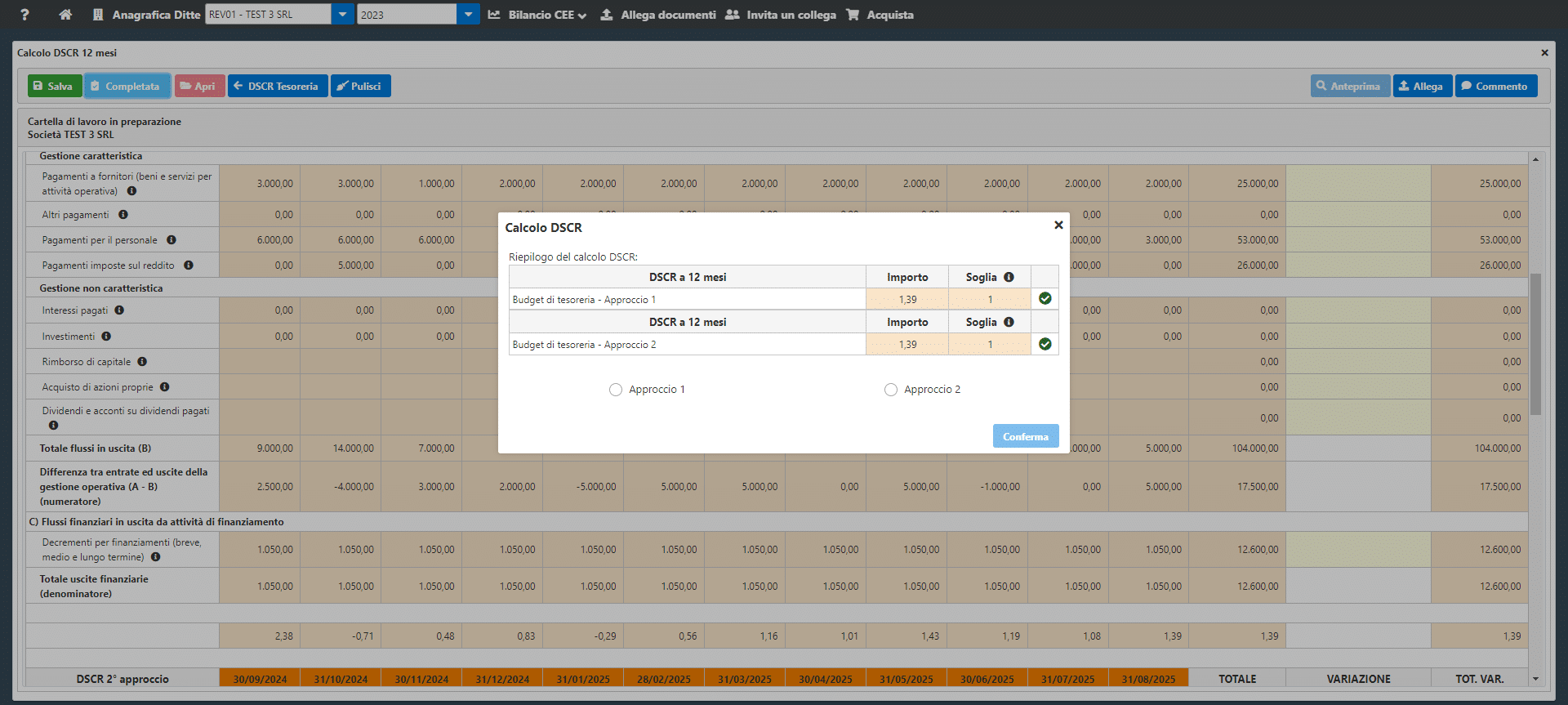This screenshot has height=705, width=1568.
Task: Click the 30/09/2024 column header
Action: click(260, 679)
